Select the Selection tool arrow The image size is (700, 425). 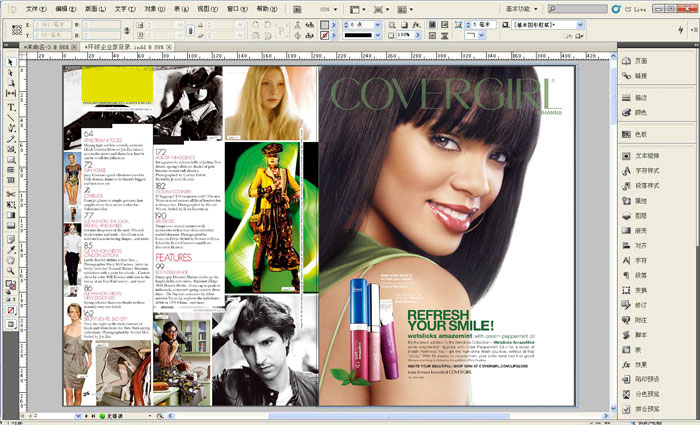point(10,62)
